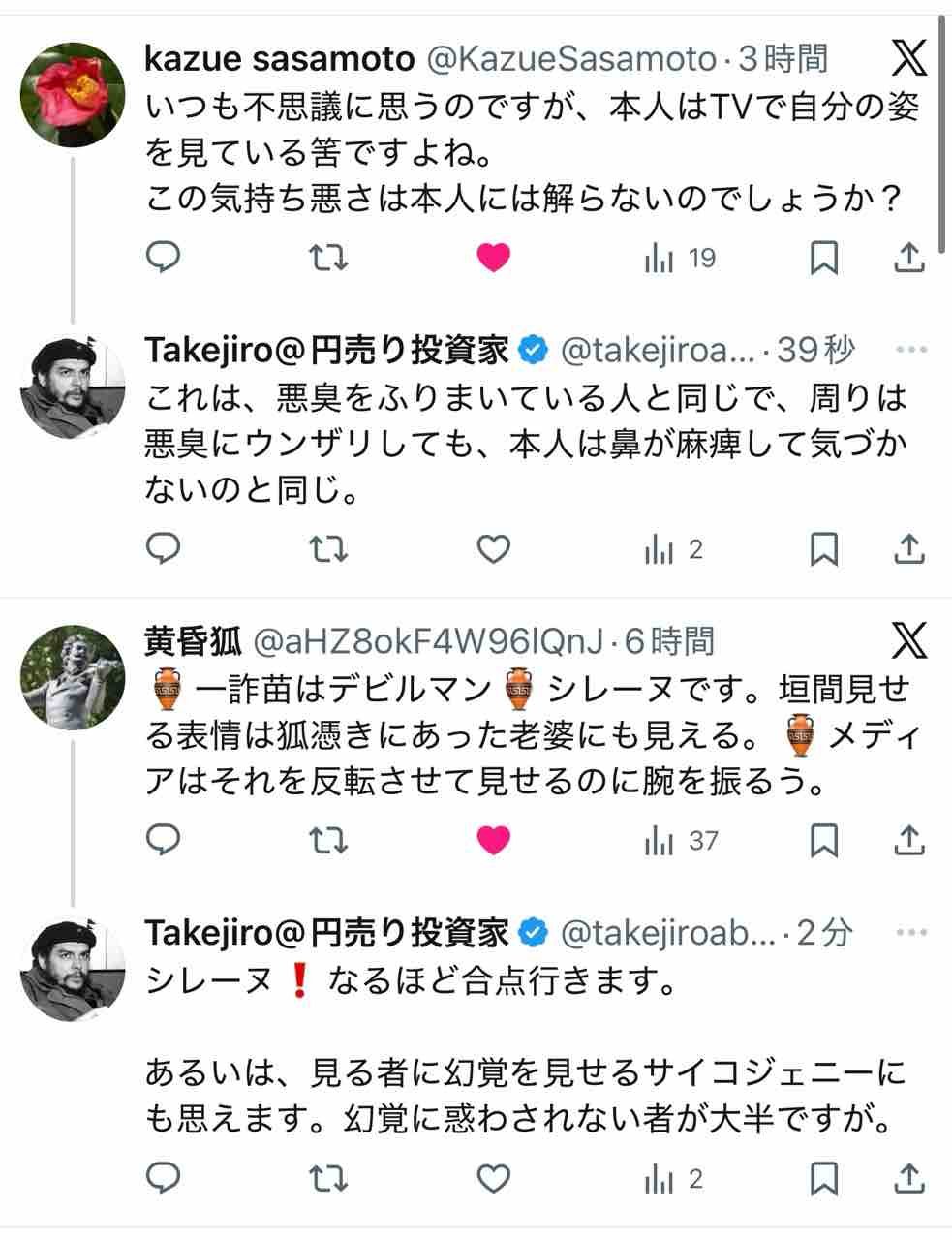Open the @aHZ8okF4W96lQnJ handle link

coord(428,641)
